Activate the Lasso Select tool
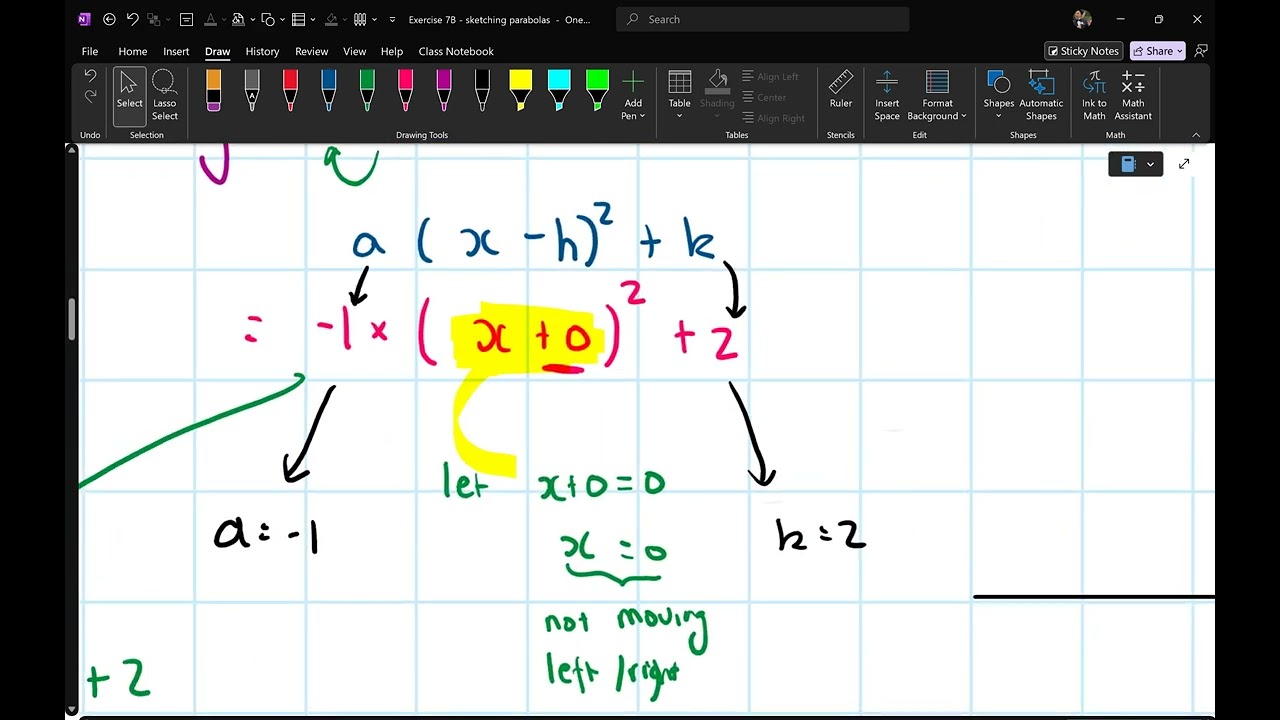This screenshot has width=1280, height=720. [165, 96]
